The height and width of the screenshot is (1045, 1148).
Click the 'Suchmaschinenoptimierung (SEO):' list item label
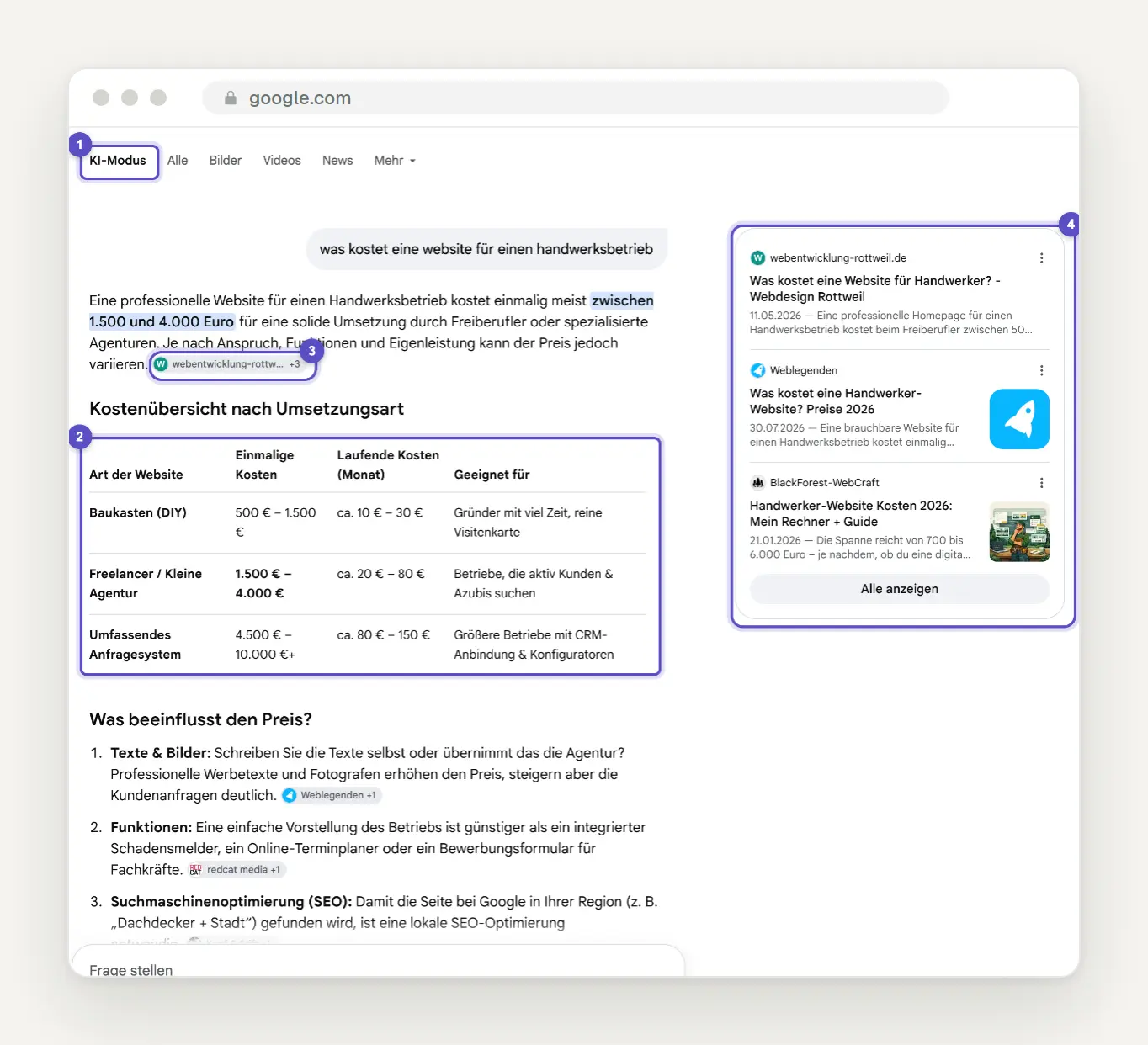(231, 902)
